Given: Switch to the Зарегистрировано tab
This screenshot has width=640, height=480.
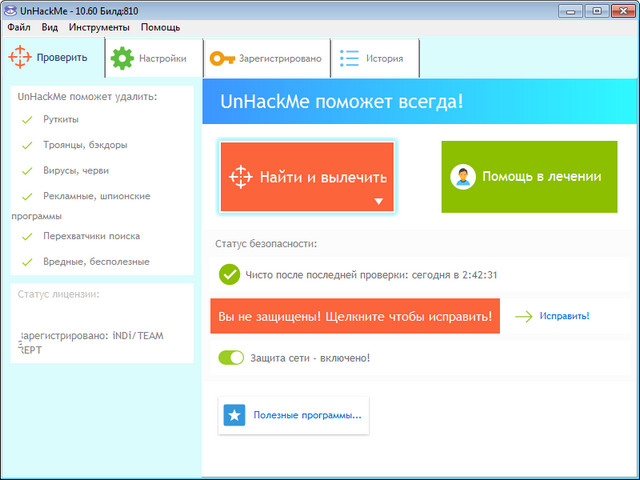Looking at the screenshot, I should pyautogui.click(x=267, y=58).
